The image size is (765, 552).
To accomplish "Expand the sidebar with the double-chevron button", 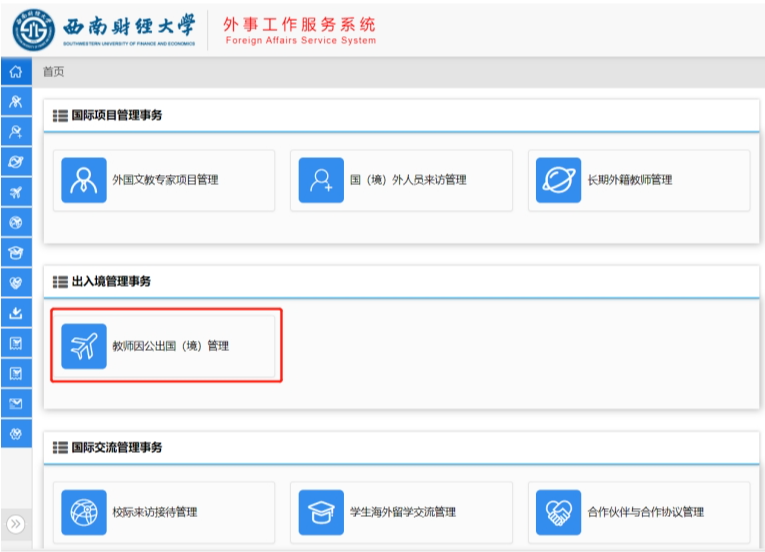I will pyautogui.click(x=16, y=524).
